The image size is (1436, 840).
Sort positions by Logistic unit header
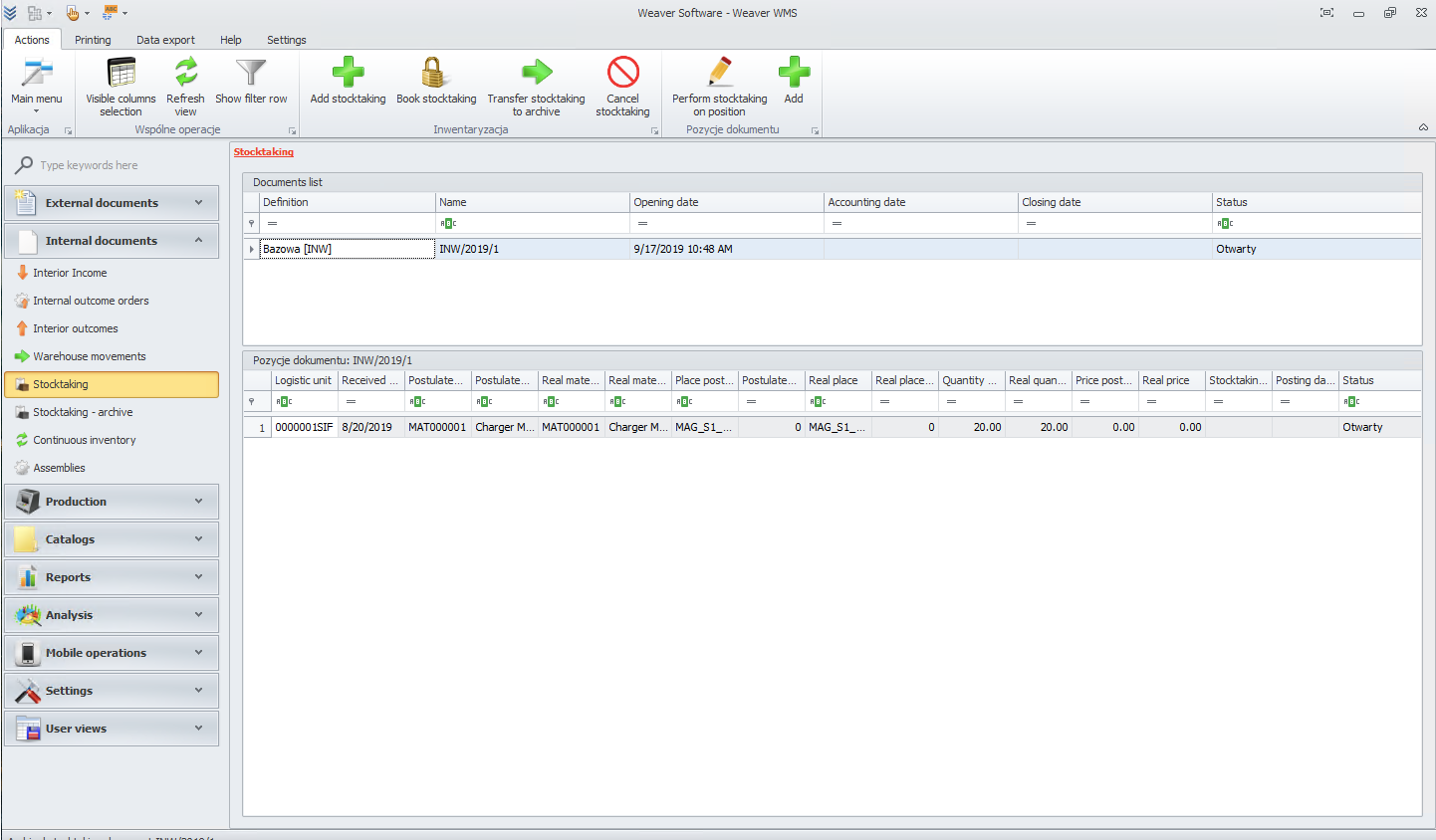coord(305,380)
